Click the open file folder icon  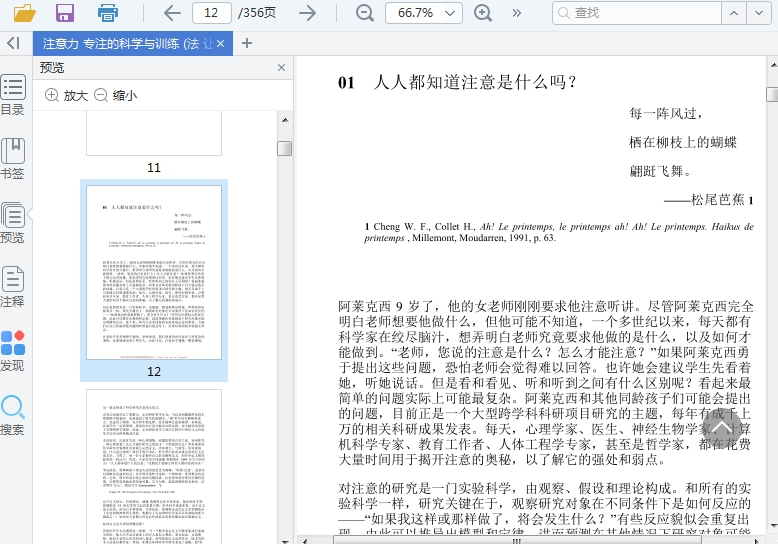24,13
